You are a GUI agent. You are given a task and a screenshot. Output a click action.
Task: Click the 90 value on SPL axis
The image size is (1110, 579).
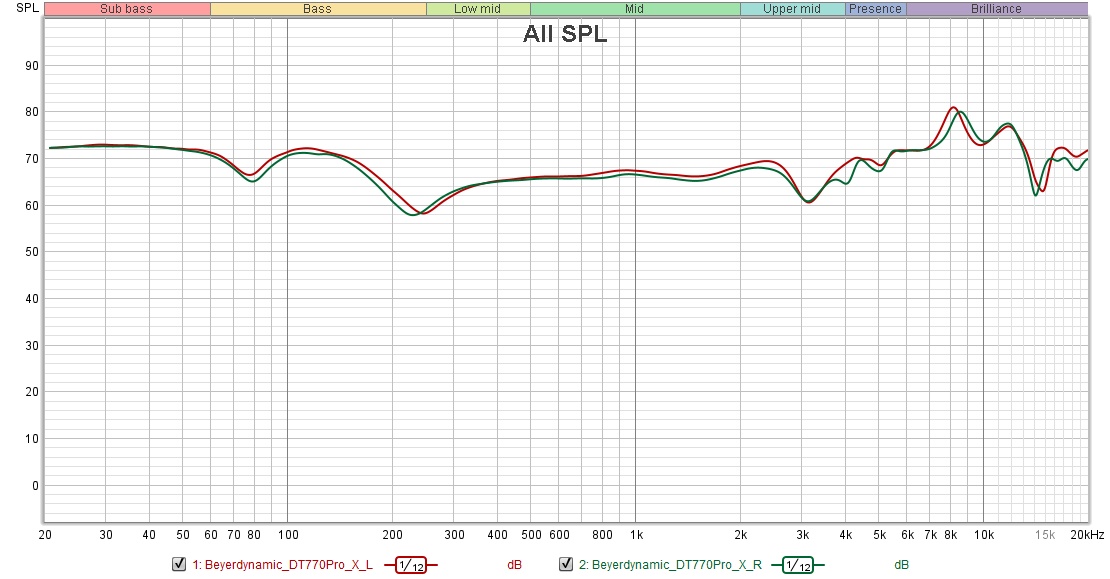[x=32, y=66]
